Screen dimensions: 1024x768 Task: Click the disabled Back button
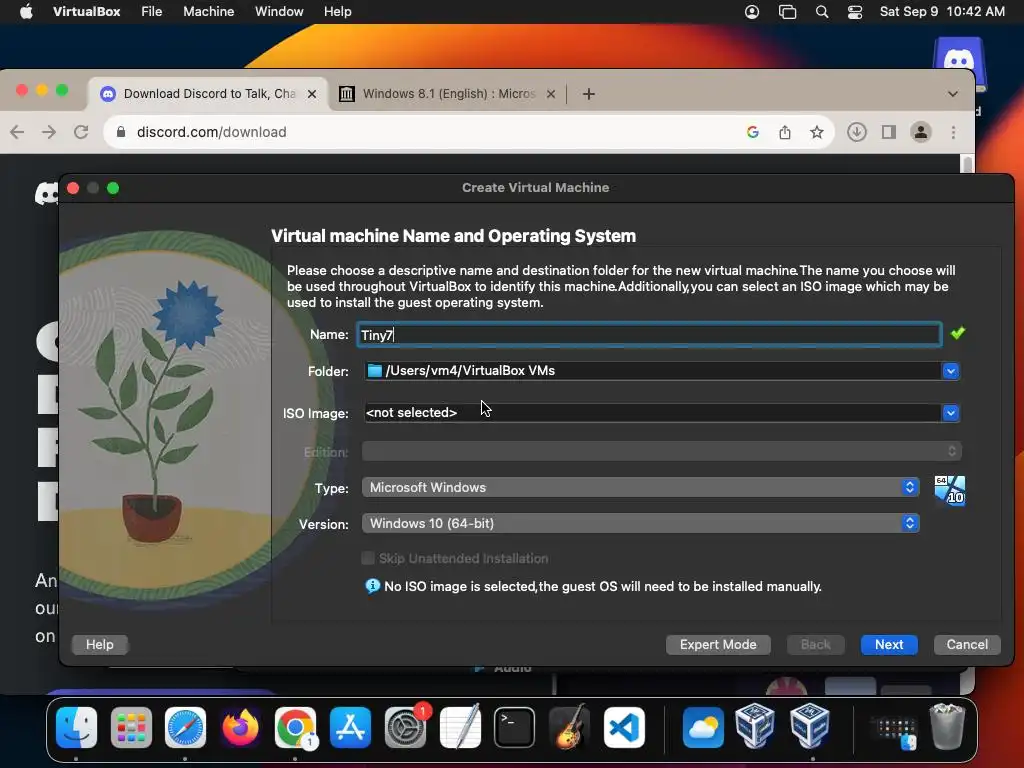click(815, 645)
